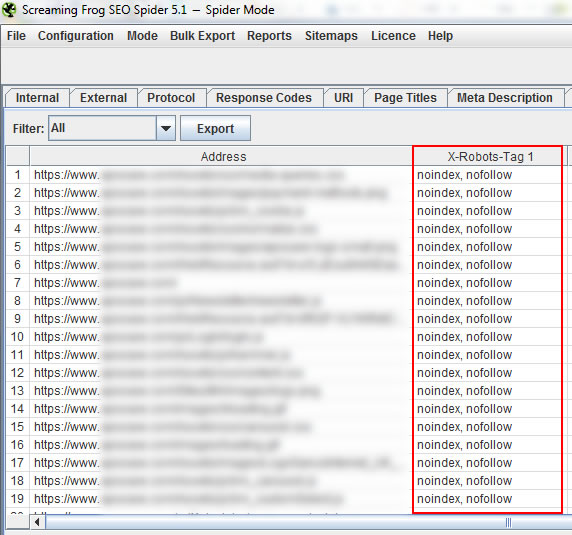Expand the Filter dropdown arrow
Image resolution: width=572 pixels, height=535 pixels.
[x=166, y=128]
